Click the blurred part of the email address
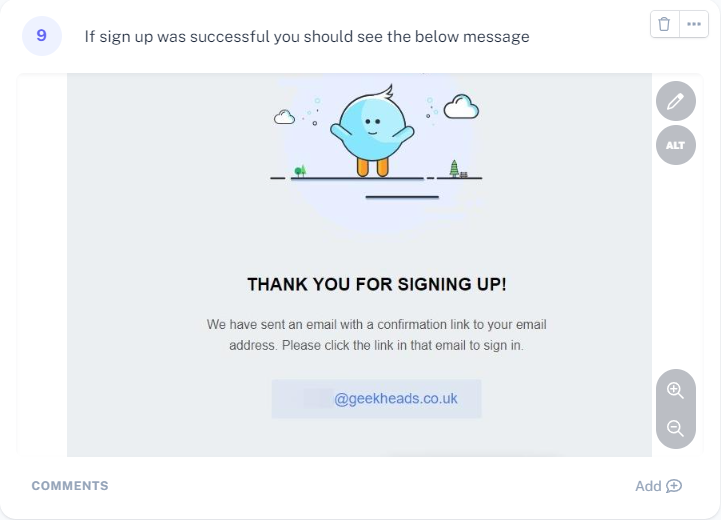 pos(317,398)
